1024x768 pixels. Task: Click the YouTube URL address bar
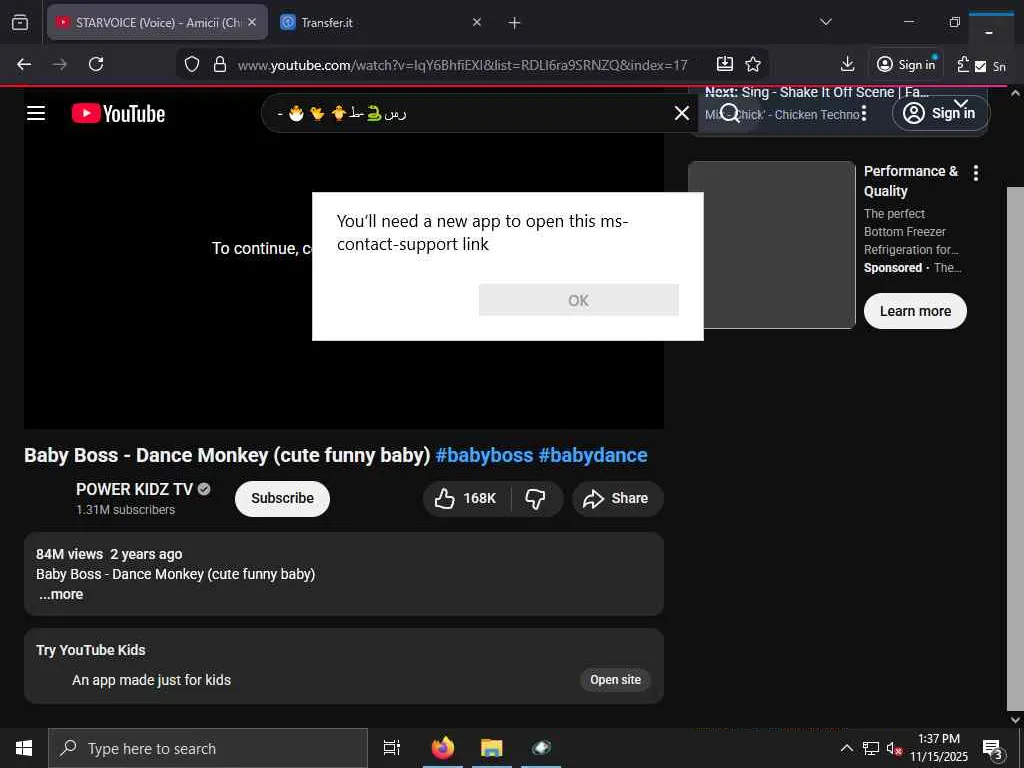pos(462,65)
